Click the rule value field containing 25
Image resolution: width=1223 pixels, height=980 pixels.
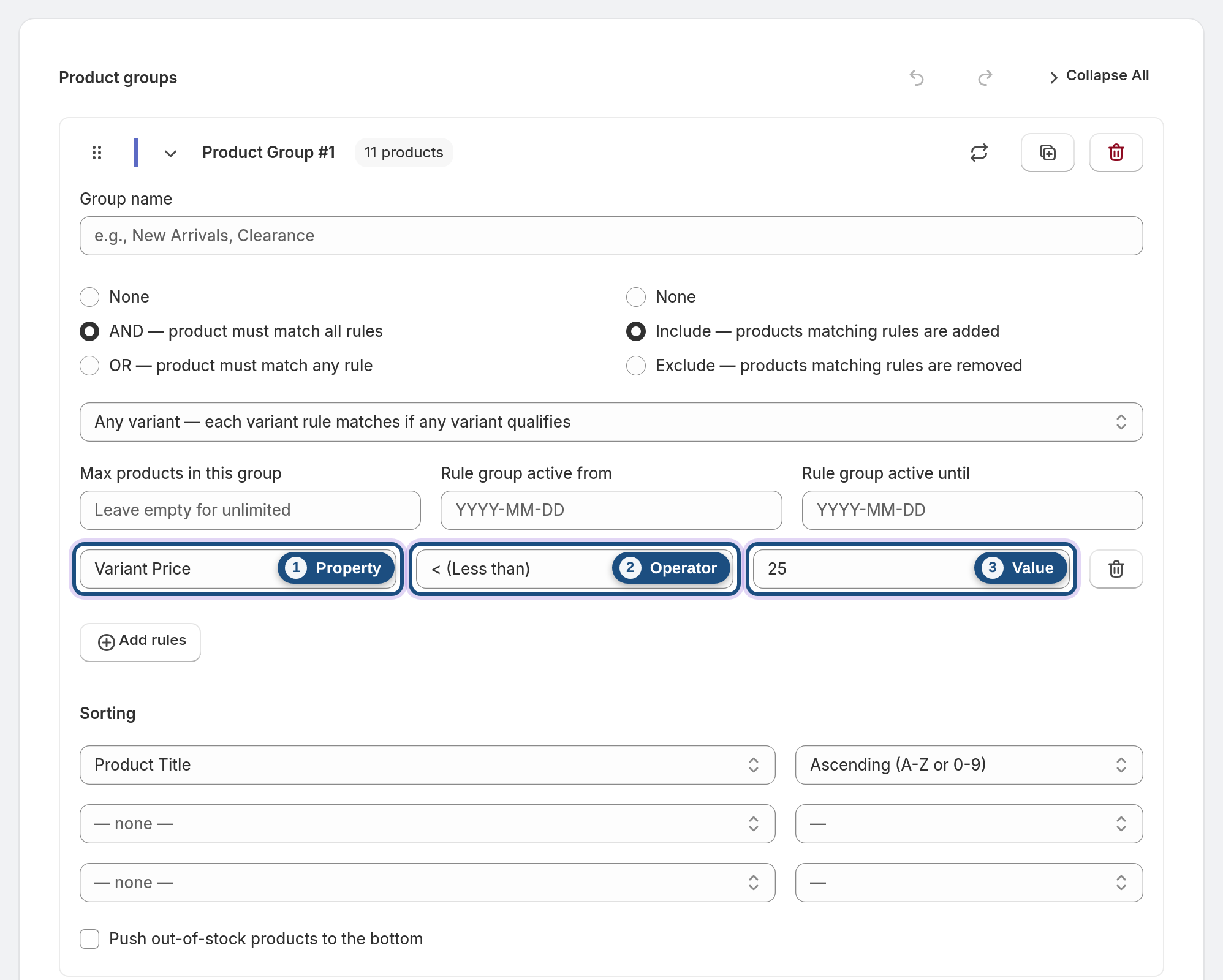pos(911,569)
